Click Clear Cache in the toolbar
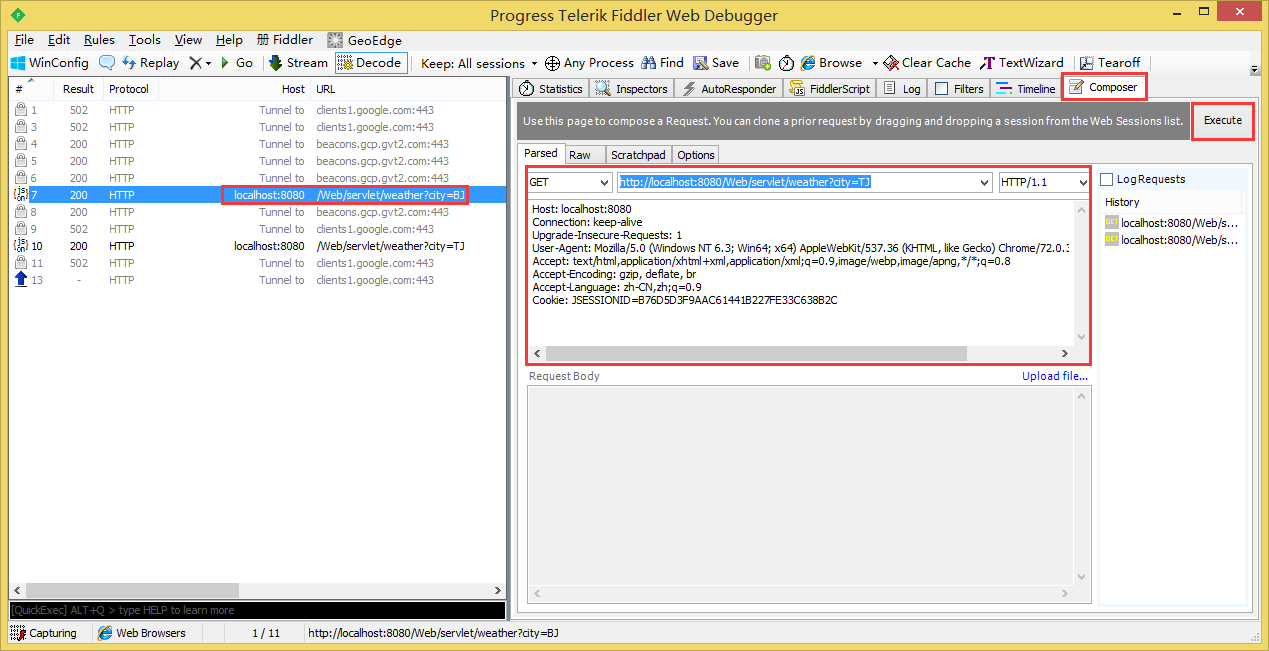 click(927, 63)
